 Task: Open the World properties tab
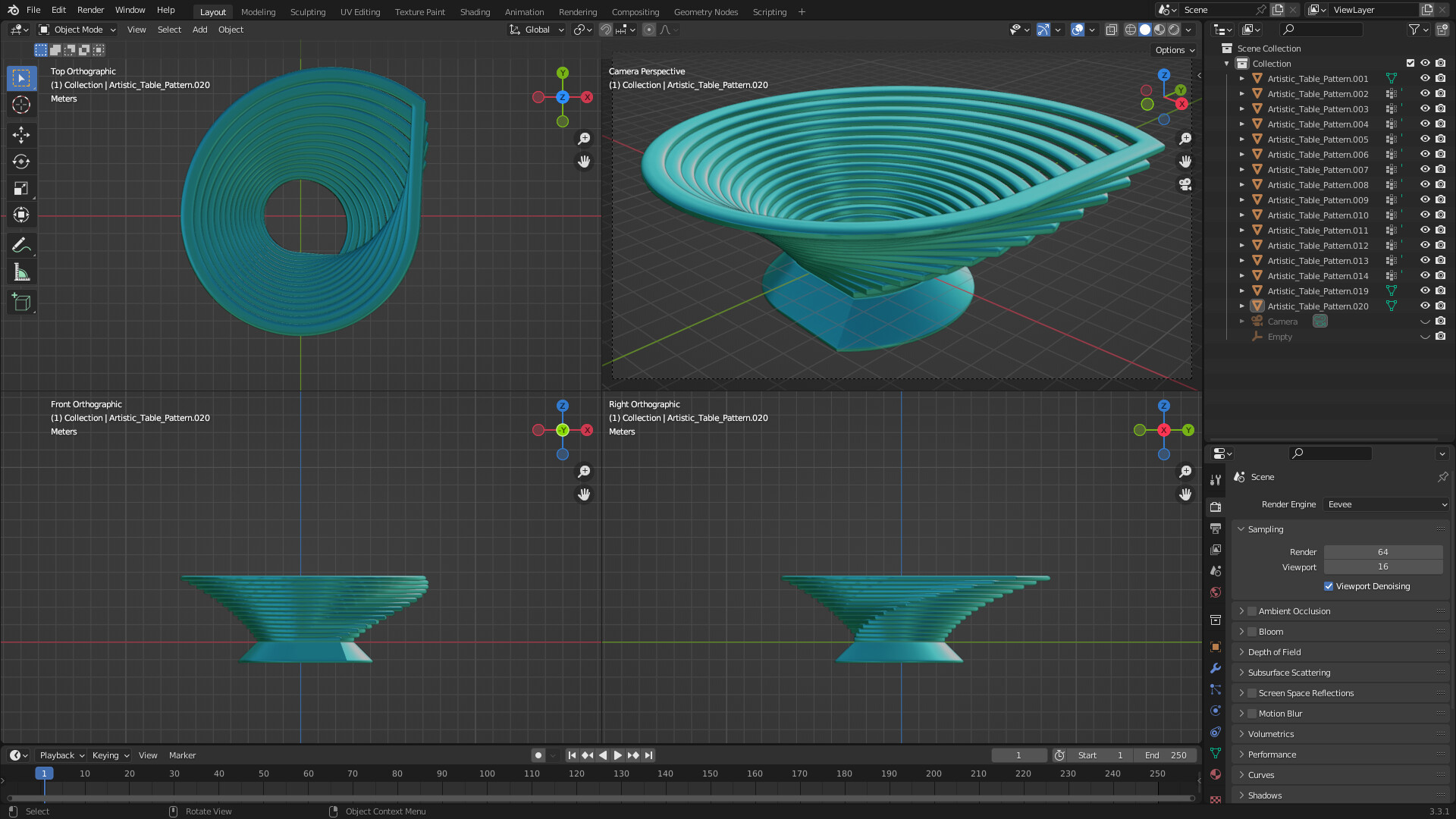pyautogui.click(x=1216, y=592)
